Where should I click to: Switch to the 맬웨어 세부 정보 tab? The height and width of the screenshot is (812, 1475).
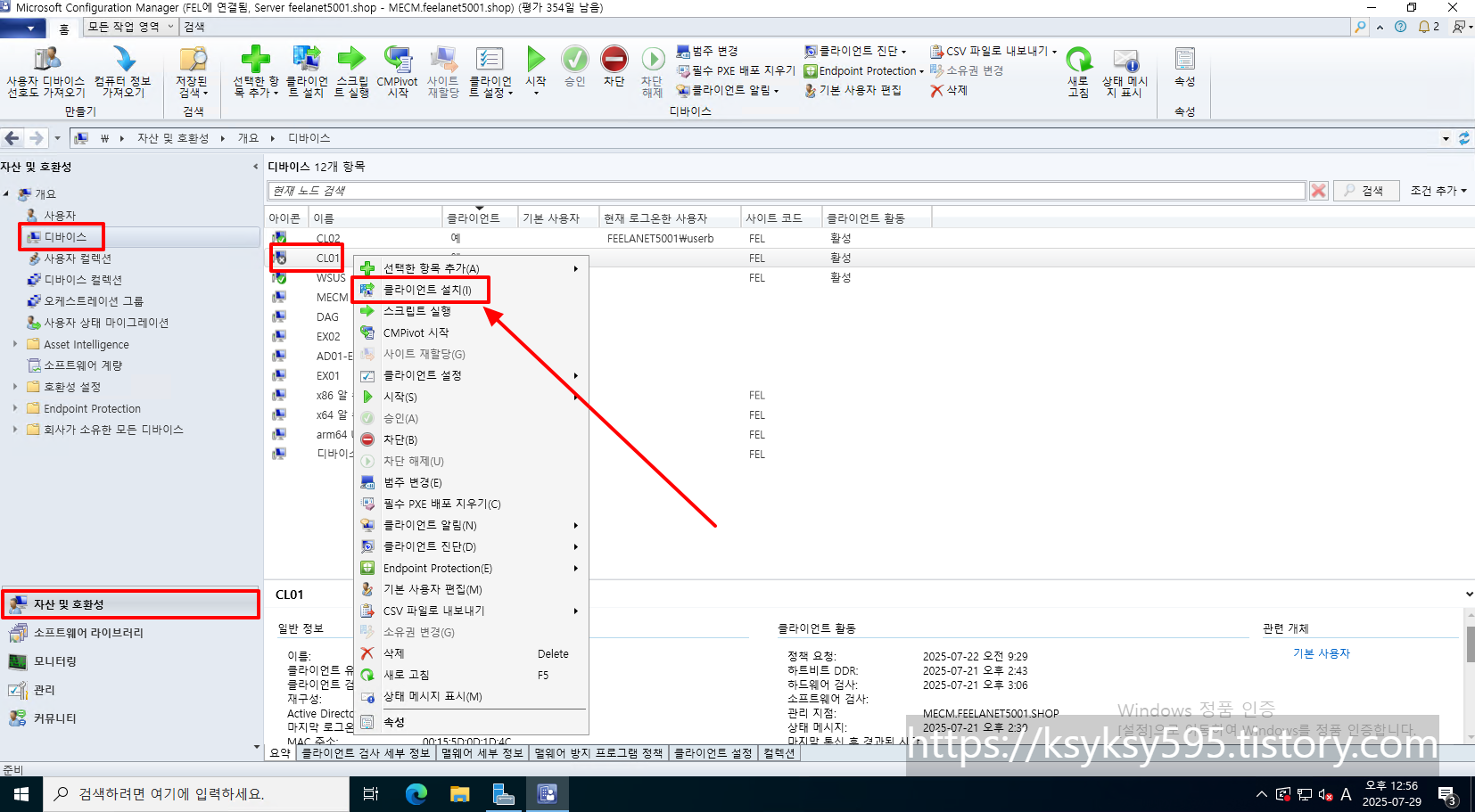click(482, 753)
